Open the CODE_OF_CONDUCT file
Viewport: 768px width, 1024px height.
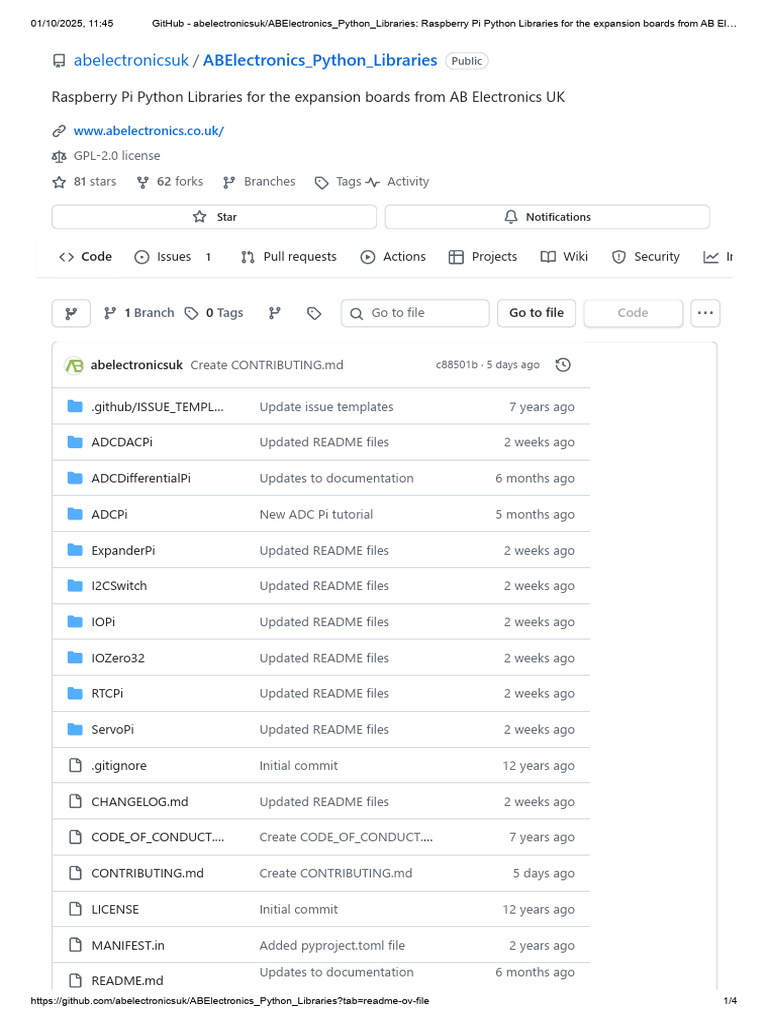point(157,837)
